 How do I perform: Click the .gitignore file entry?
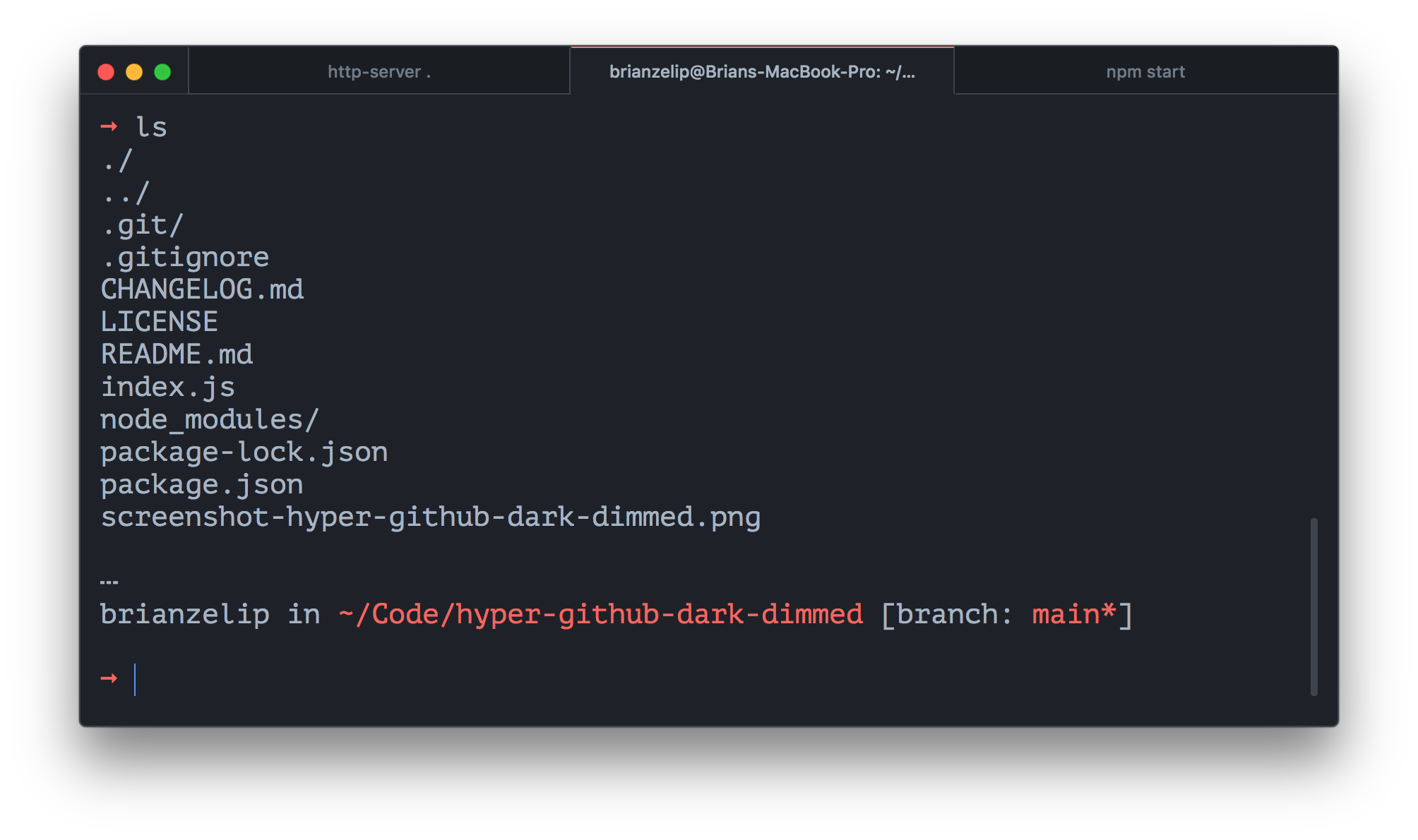pyautogui.click(x=185, y=257)
